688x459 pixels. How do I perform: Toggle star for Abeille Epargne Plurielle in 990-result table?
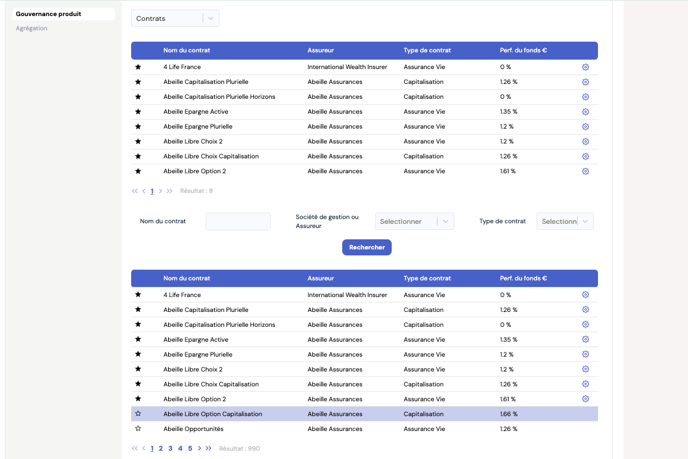point(138,355)
